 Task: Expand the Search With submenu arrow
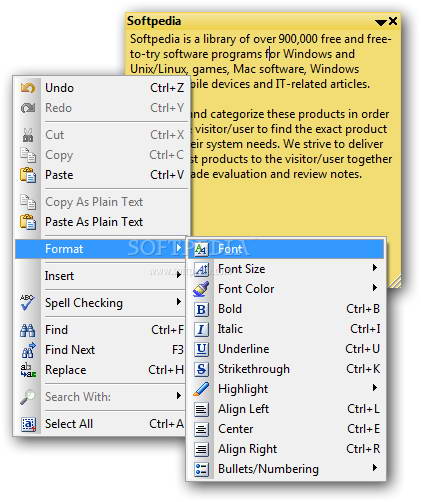click(179, 396)
